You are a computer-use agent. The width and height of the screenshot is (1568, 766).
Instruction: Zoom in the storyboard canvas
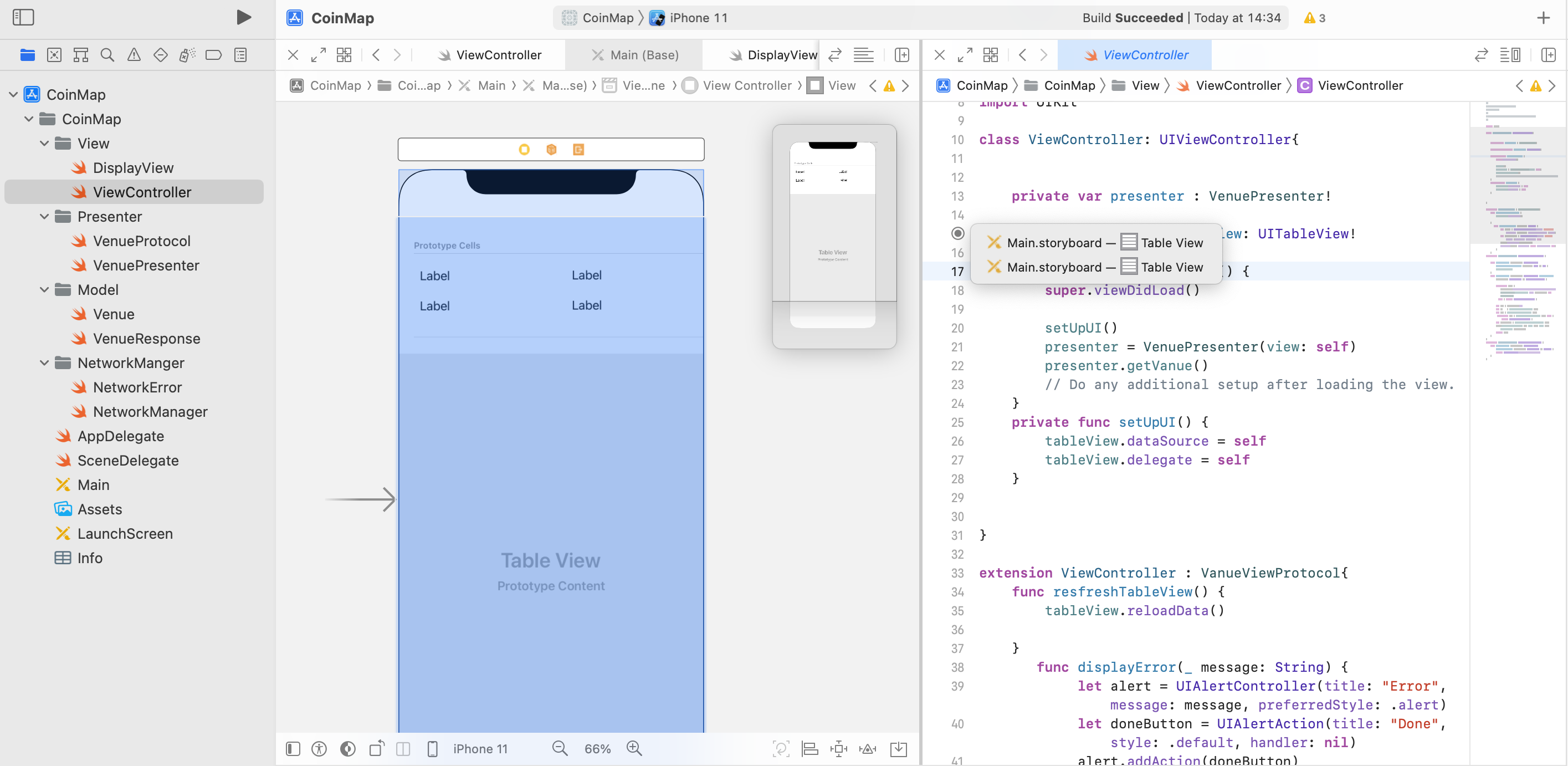(634, 748)
